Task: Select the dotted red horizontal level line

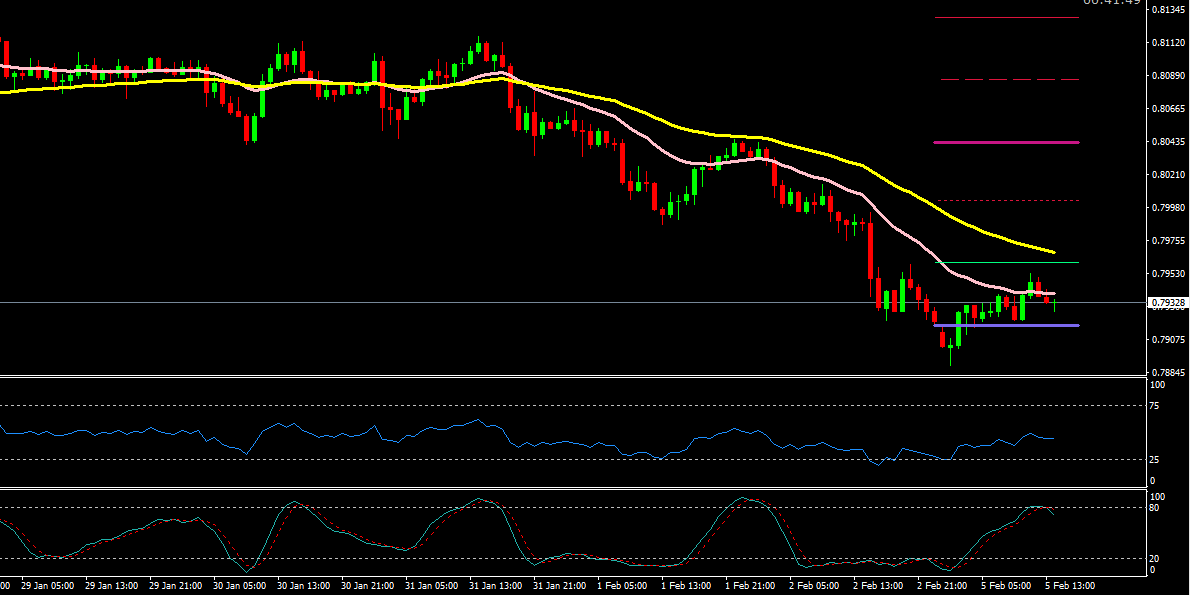Action: pos(1008,201)
